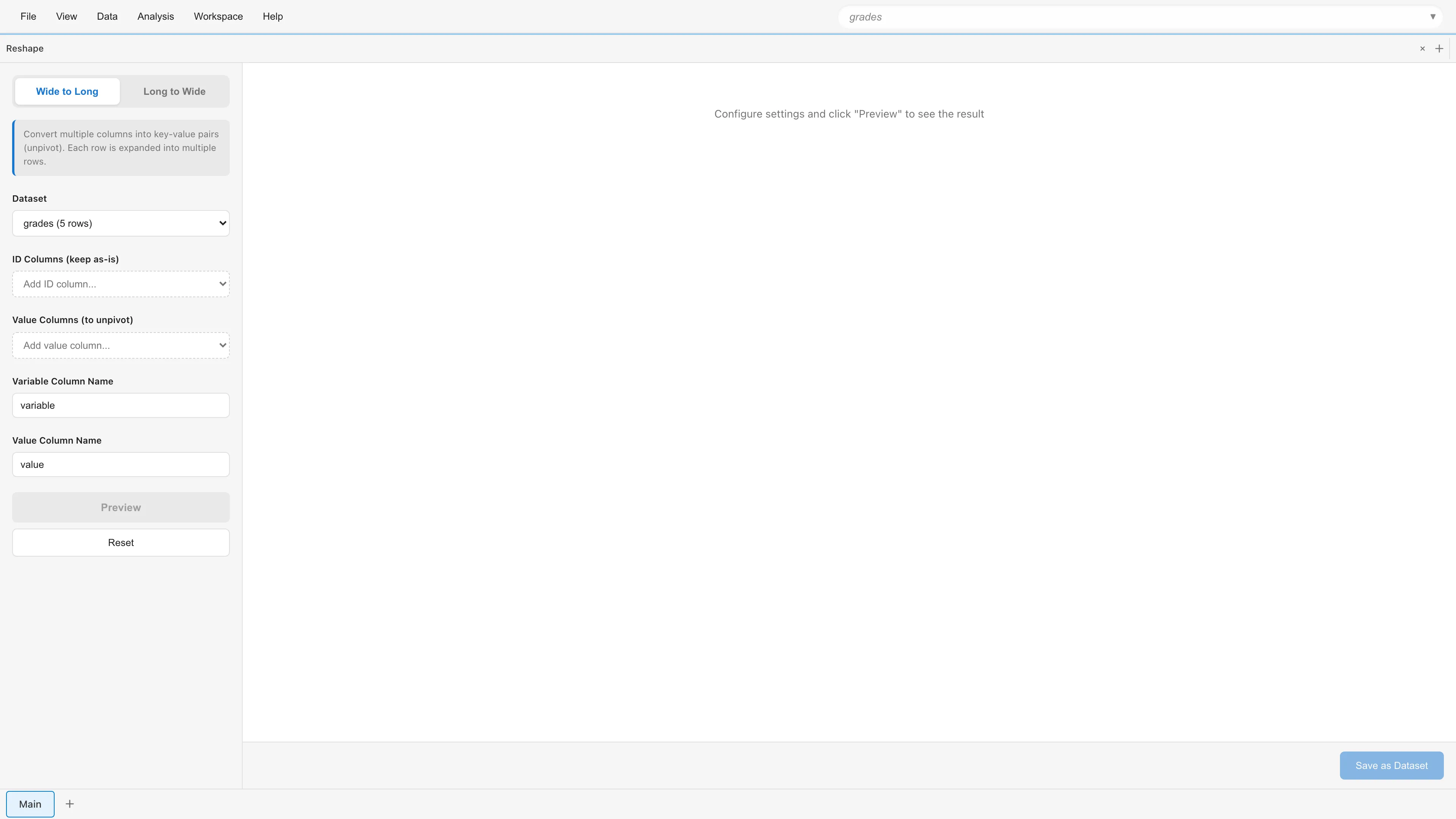Open the Workspace menu
This screenshot has width=1456, height=819.
(x=218, y=16)
